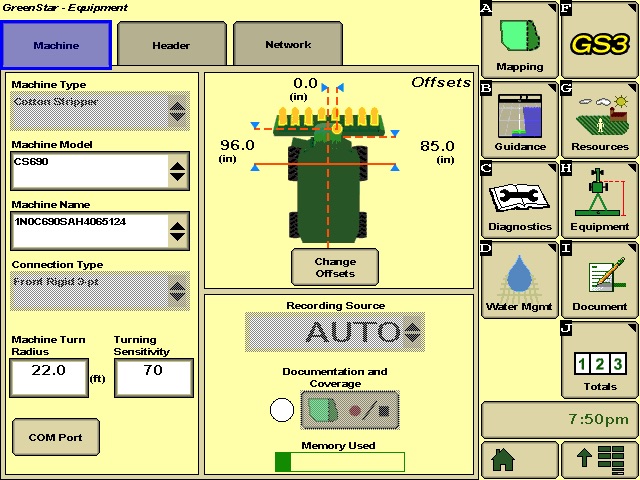The height and width of the screenshot is (480, 640).
Task: Open the Totals counter icon
Action: [599, 360]
